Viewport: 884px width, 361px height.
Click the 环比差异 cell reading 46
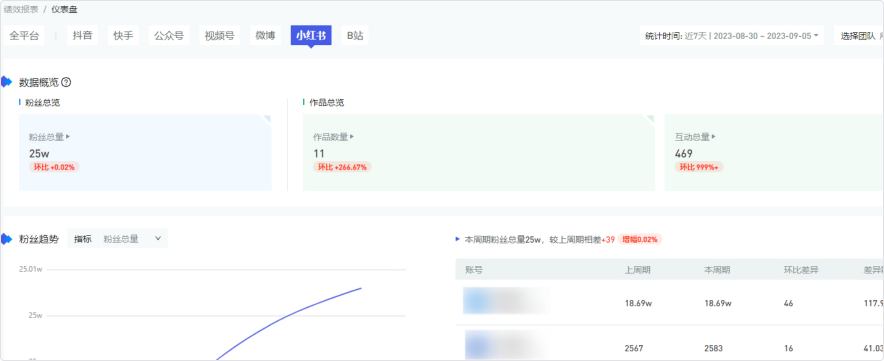tap(788, 303)
